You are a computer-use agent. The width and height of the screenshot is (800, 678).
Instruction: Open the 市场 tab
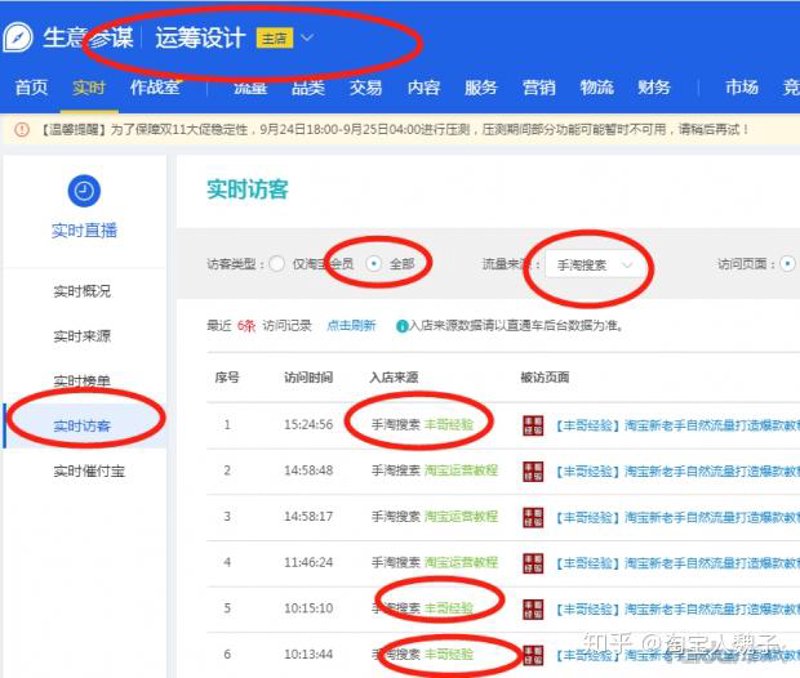[742, 88]
